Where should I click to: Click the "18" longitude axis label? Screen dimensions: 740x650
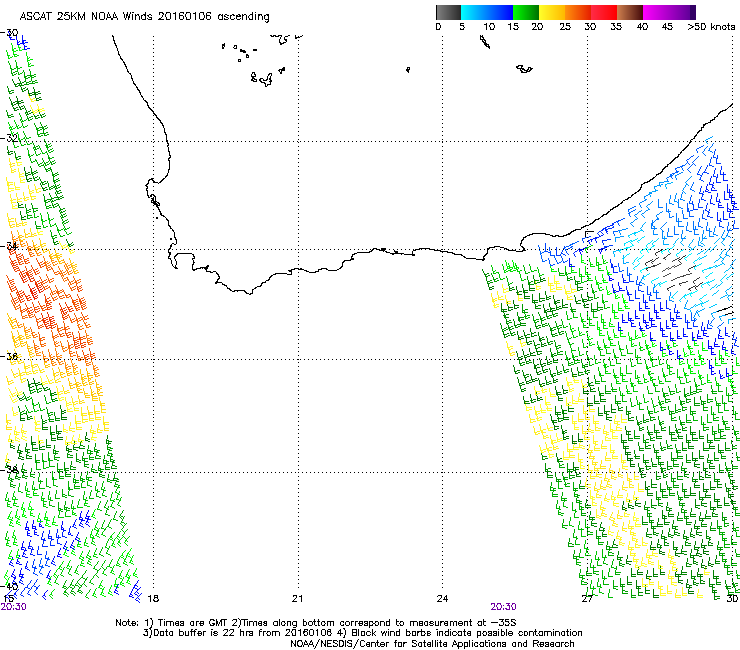click(153, 599)
